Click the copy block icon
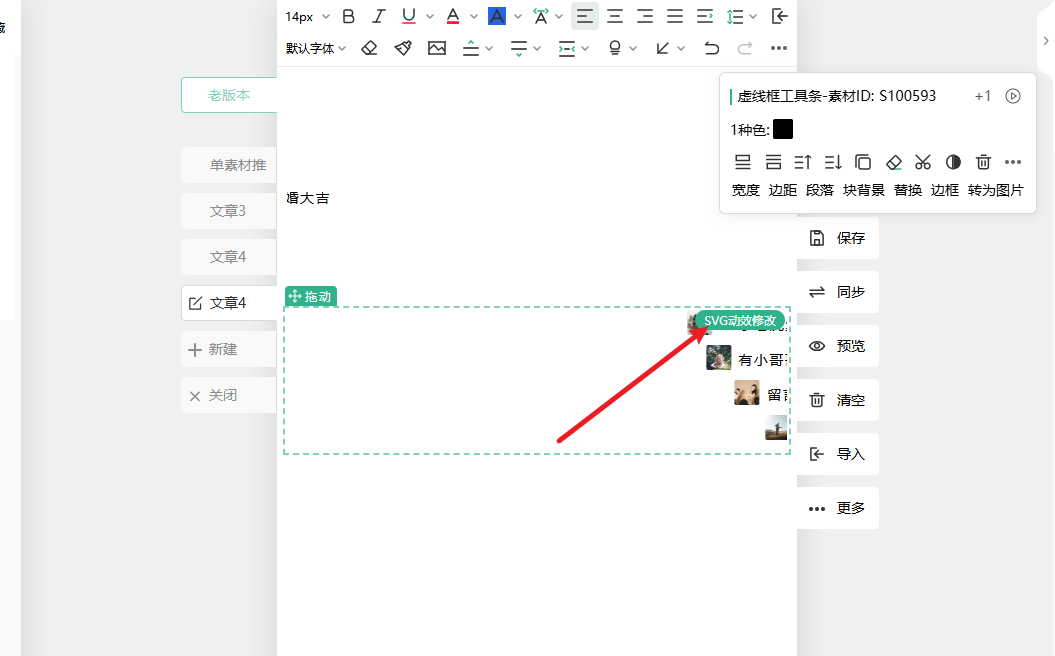Screen dimensions: 1055x656 (x=863, y=162)
